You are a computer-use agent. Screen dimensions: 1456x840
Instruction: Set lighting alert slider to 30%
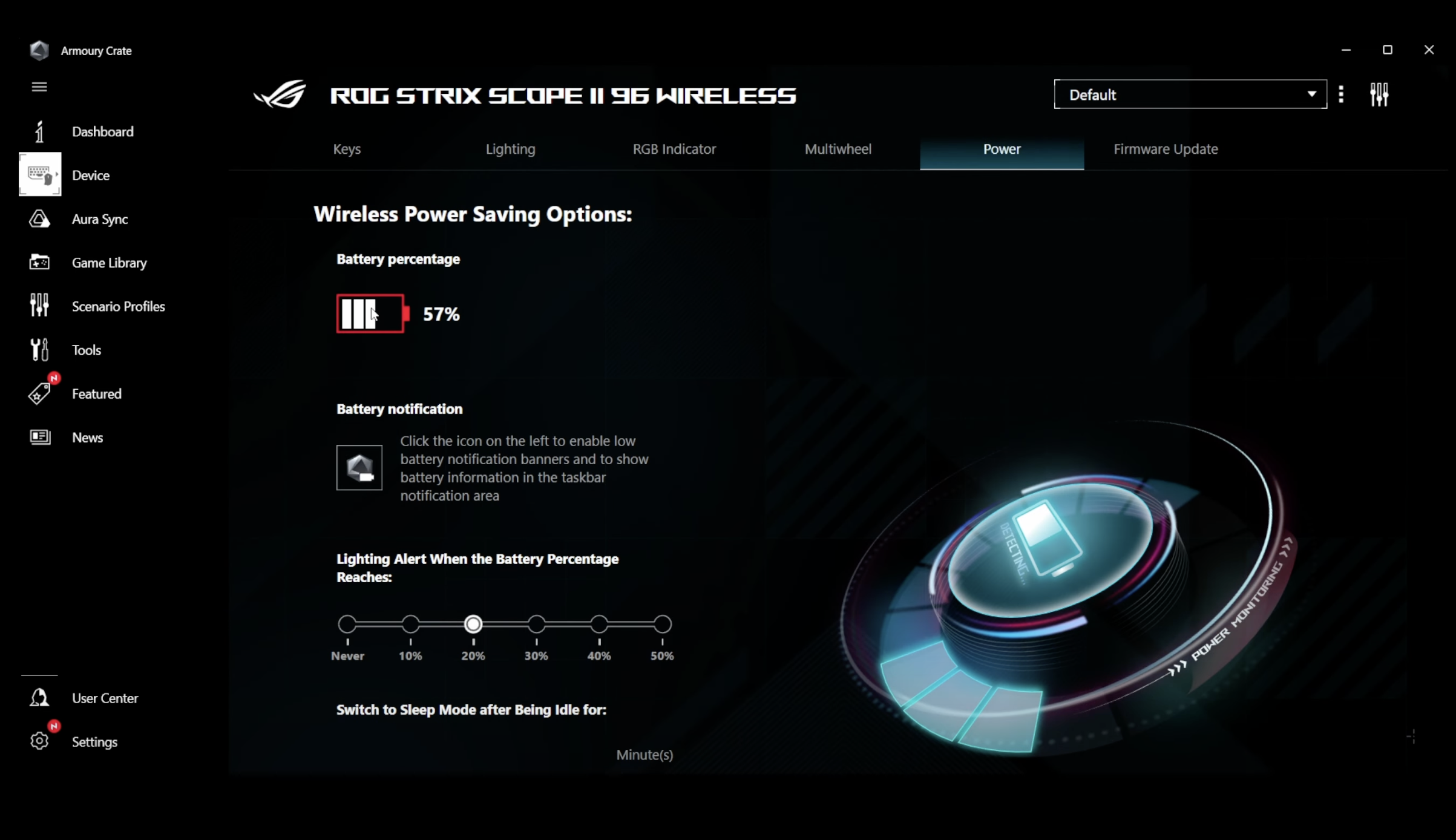(x=536, y=624)
